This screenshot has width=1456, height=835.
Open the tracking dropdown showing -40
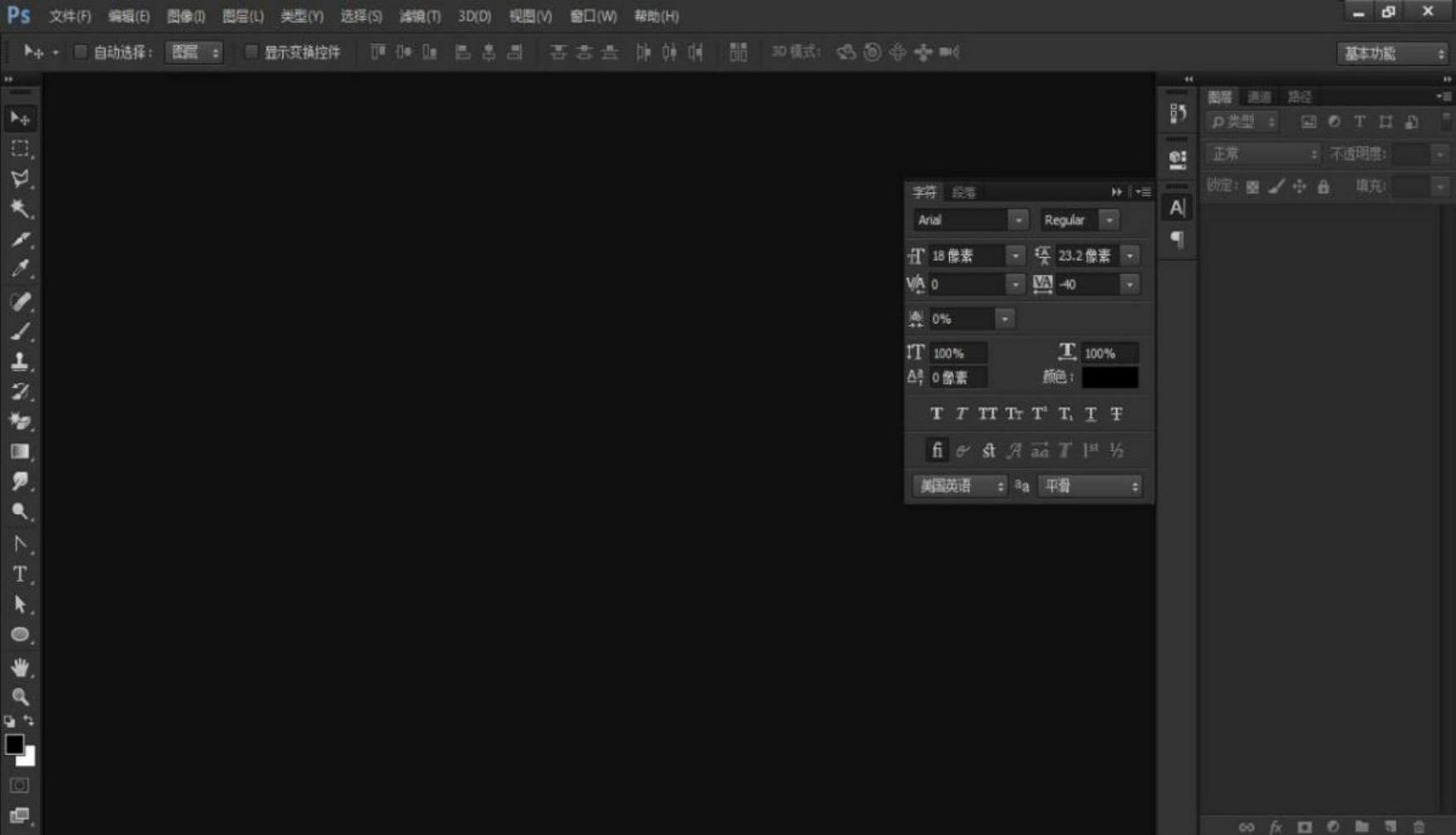pos(1130,284)
